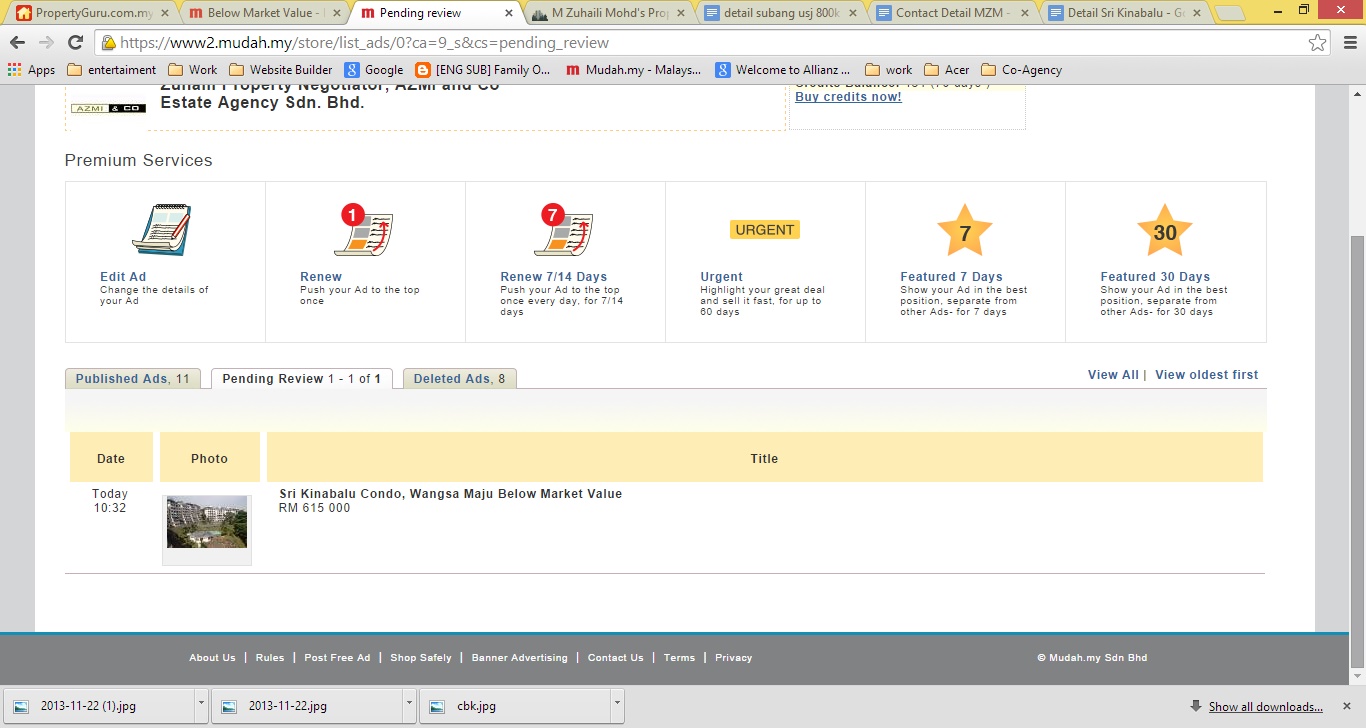Go back with browser back arrow
Image resolution: width=1366 pixels, height=728 pixels.
coord(17,43)
